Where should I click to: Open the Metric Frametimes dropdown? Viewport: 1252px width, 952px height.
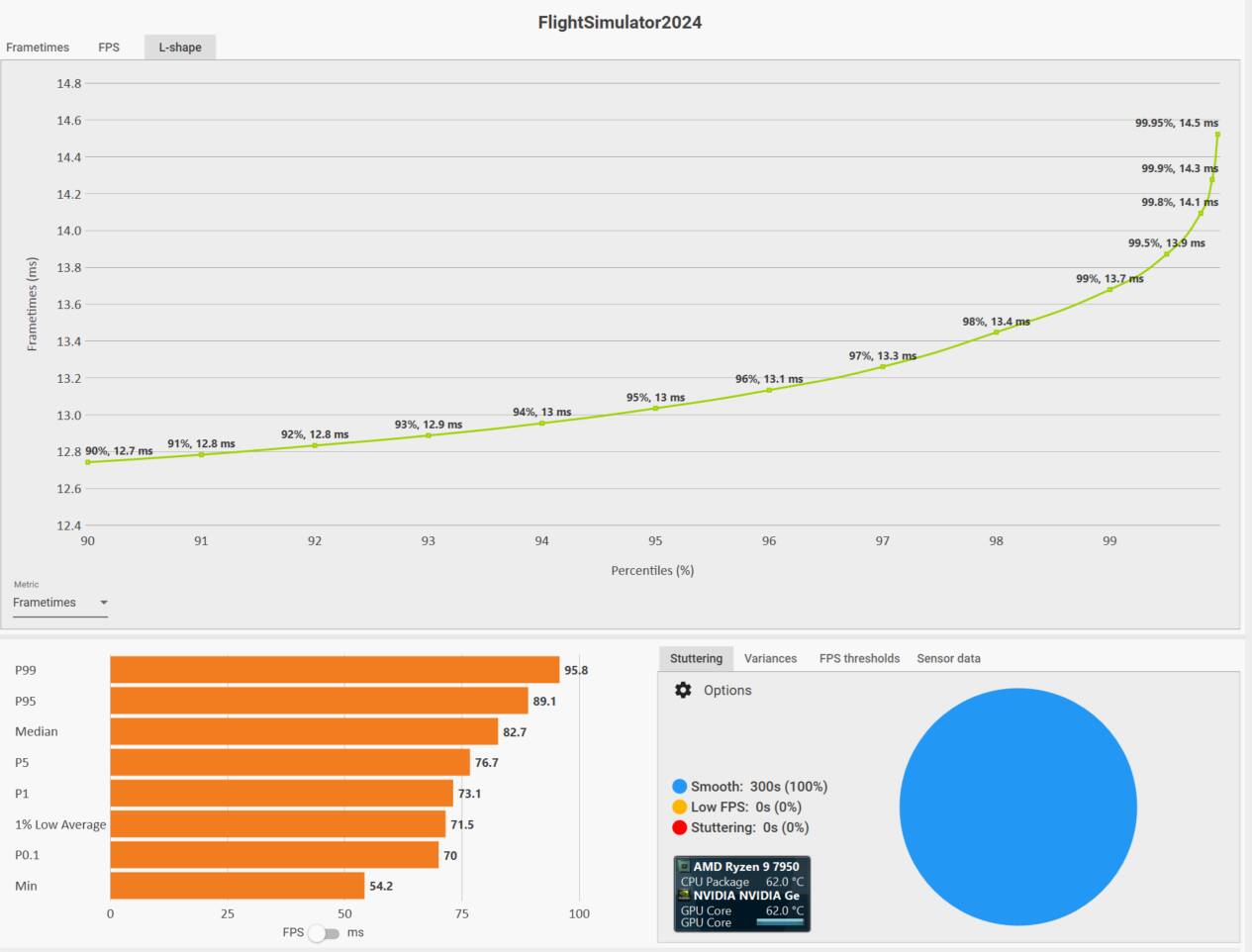click(x=59, y=603)
